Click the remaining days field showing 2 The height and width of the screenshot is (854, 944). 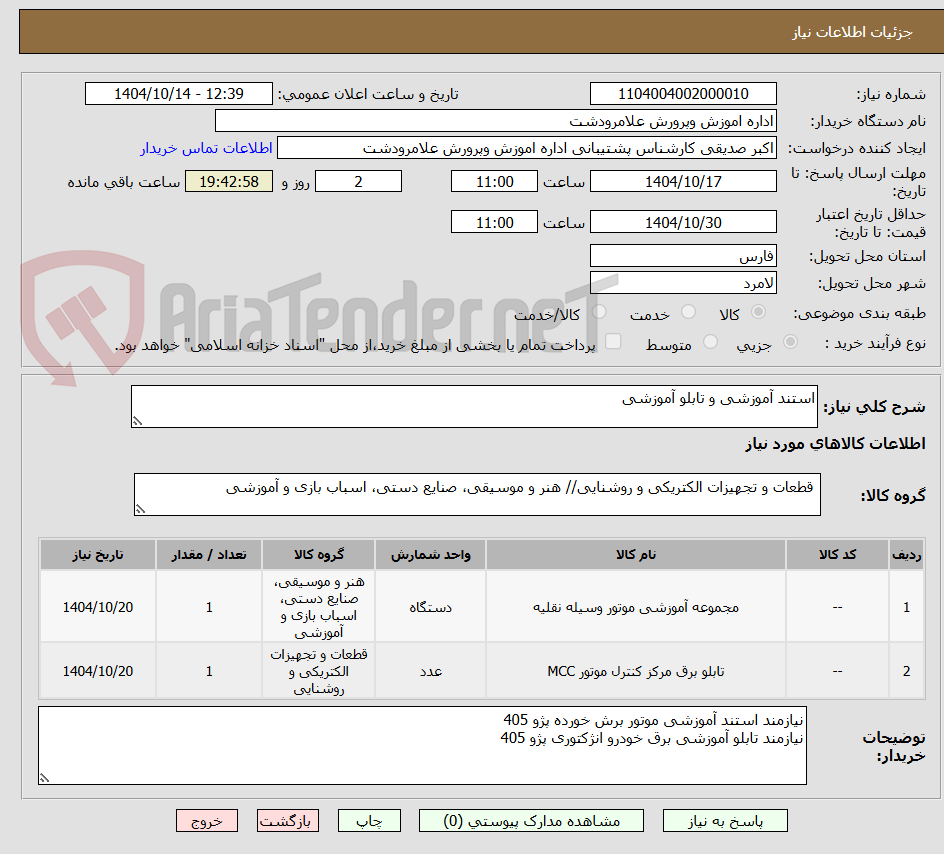358,181
